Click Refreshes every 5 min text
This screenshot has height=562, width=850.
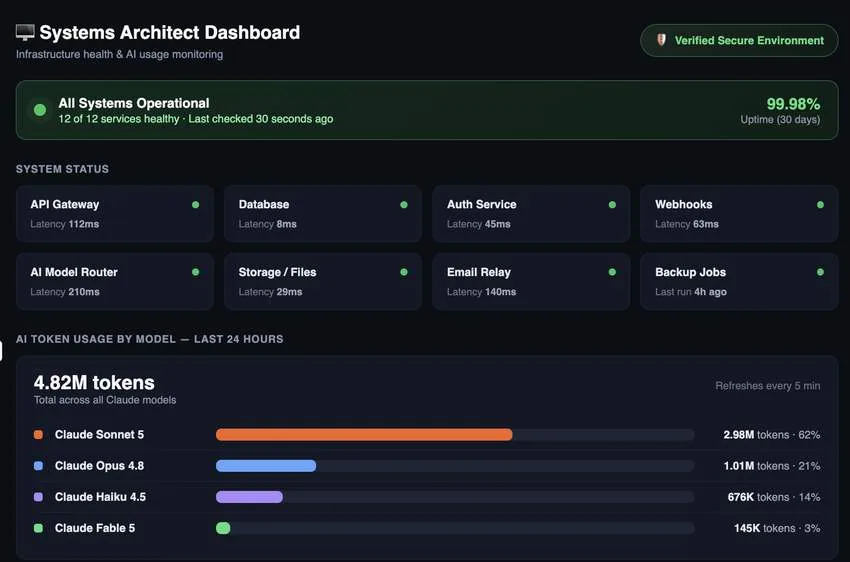tap(768, 386)
